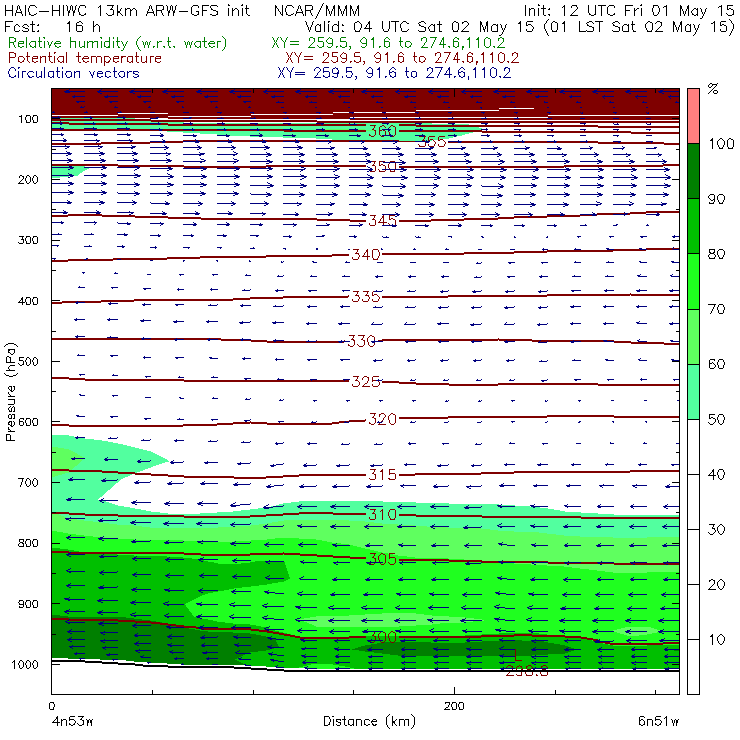Click the color bar label 30
This screenshot has height=740, width=740.
click(x=716, y=530)
